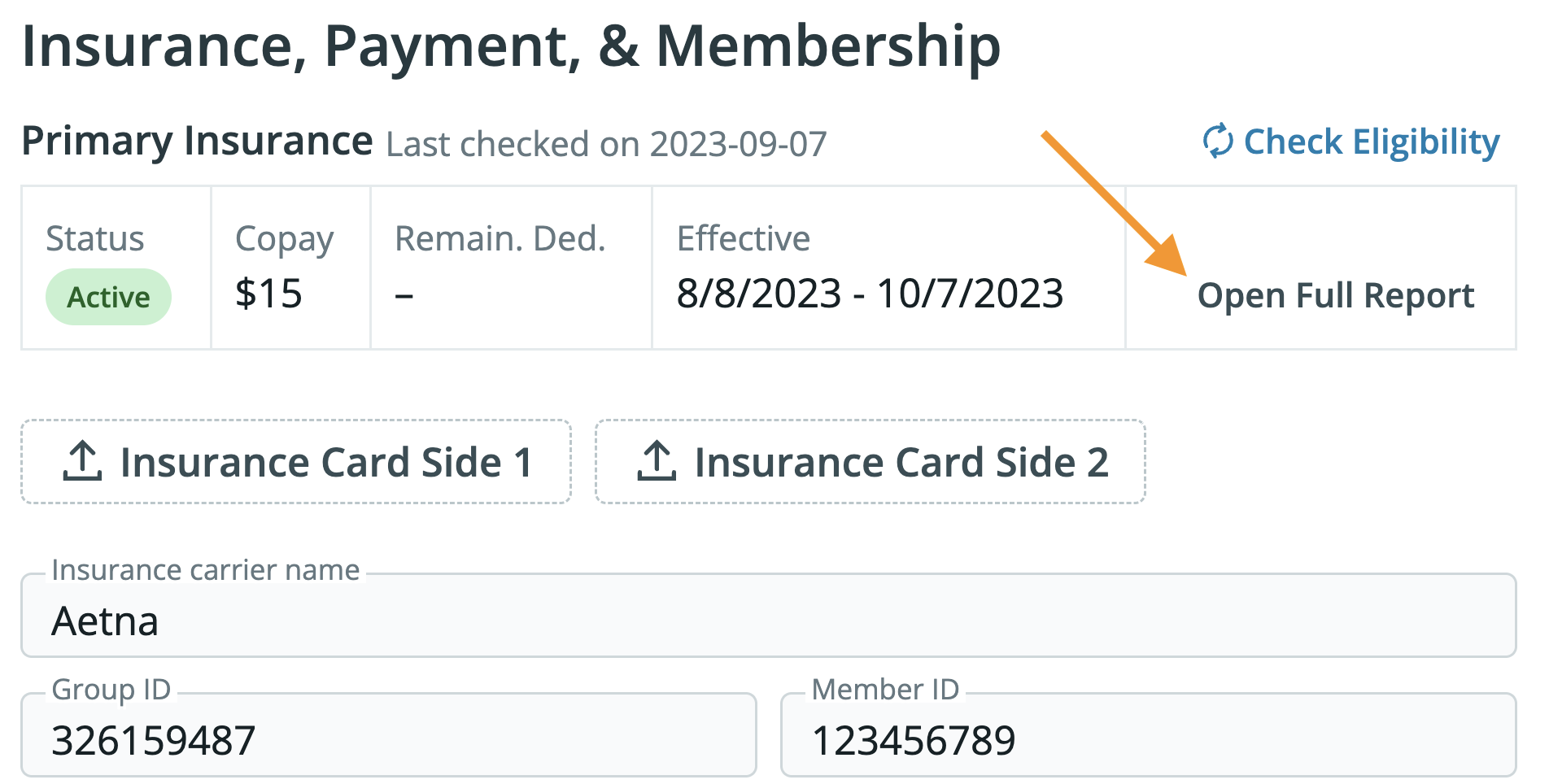Click the Check Eligibility link
This screenshot has height=784, width=1549.
(x=1371, y=142)
